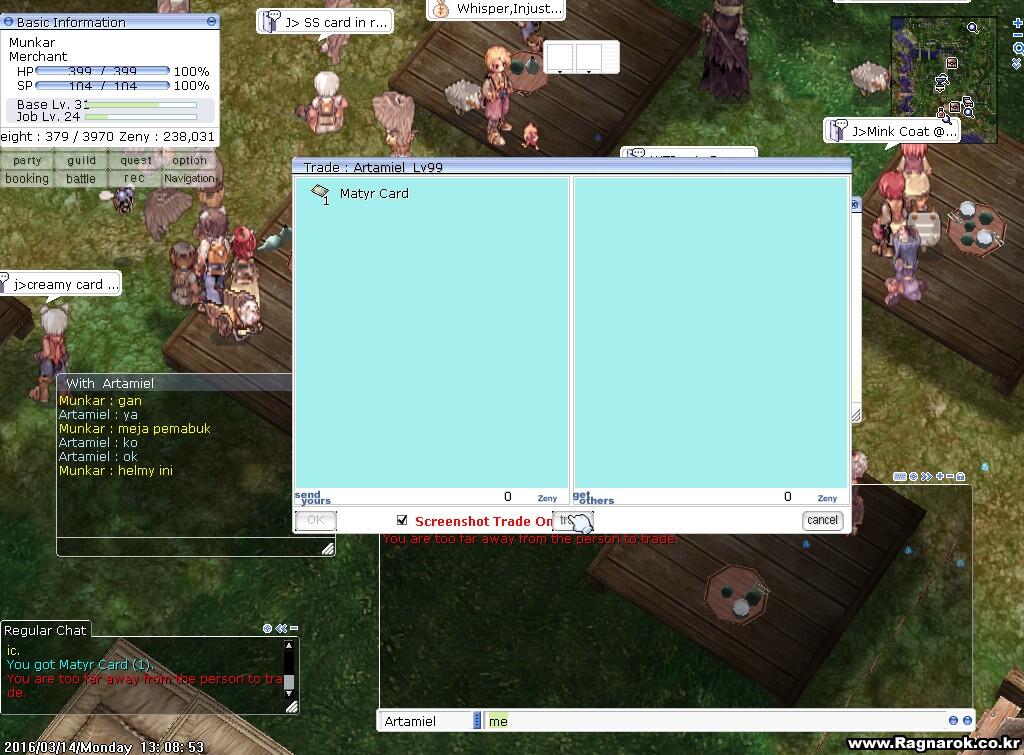Image resolution: width=1024 pixels, height=755 pixels.
Task: Click the left round button at the chat input bar's end
Action: [x=953, y=720]
